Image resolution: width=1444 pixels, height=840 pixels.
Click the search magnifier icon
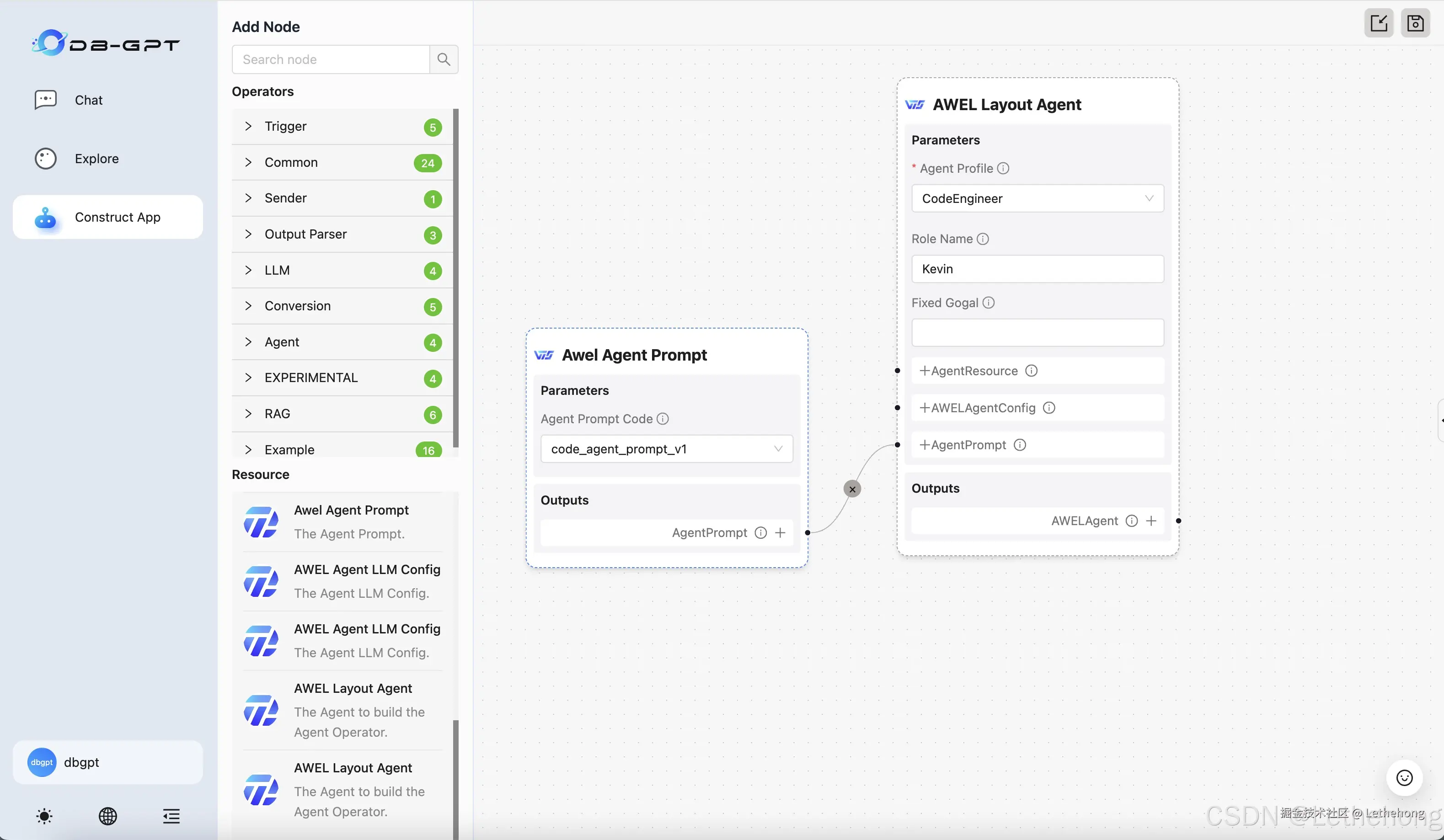tap(444, 59)
